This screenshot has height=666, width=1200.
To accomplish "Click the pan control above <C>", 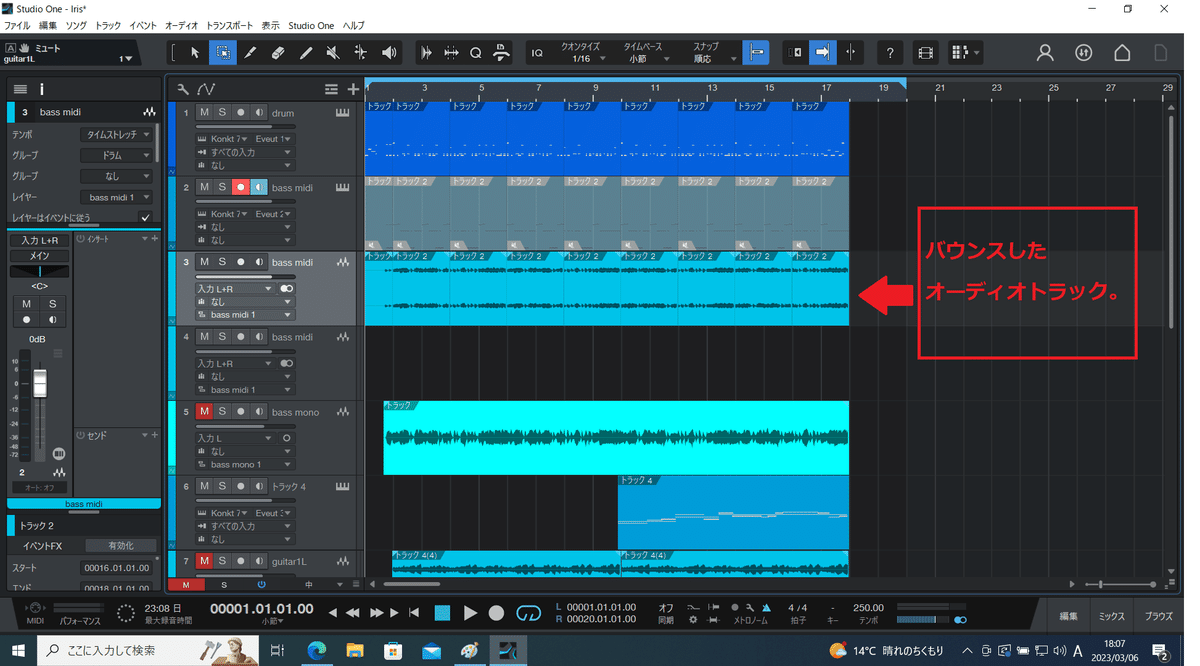I will coord(39,271).
